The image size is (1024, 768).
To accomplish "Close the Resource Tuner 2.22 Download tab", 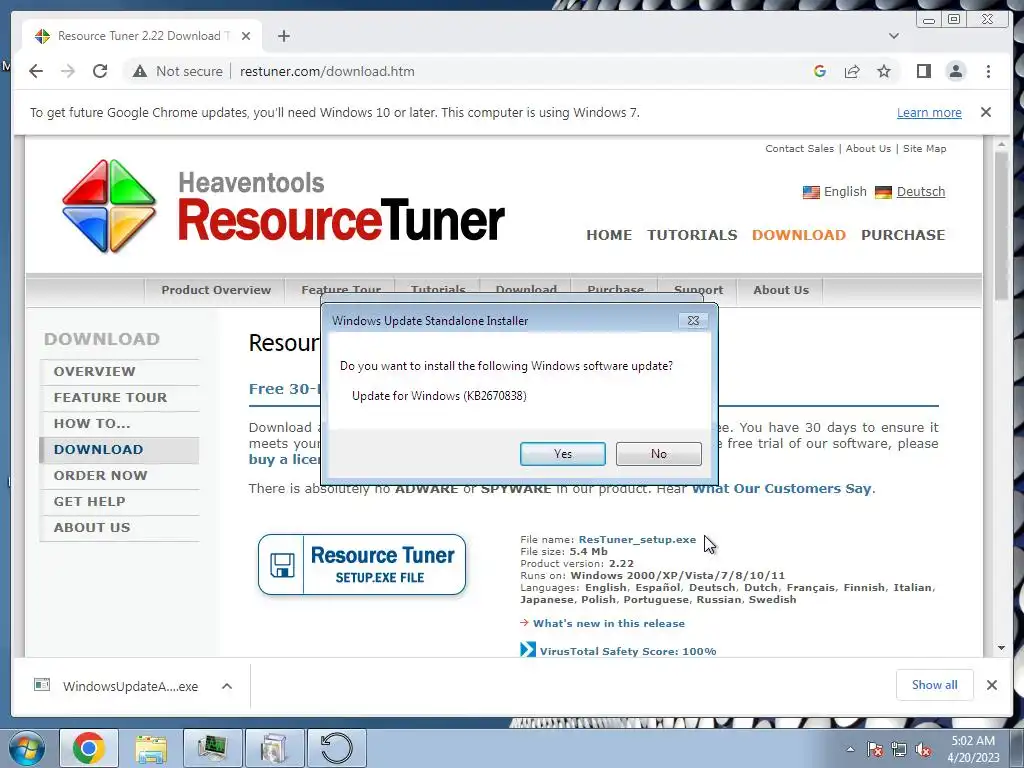I will click(246, 36).
